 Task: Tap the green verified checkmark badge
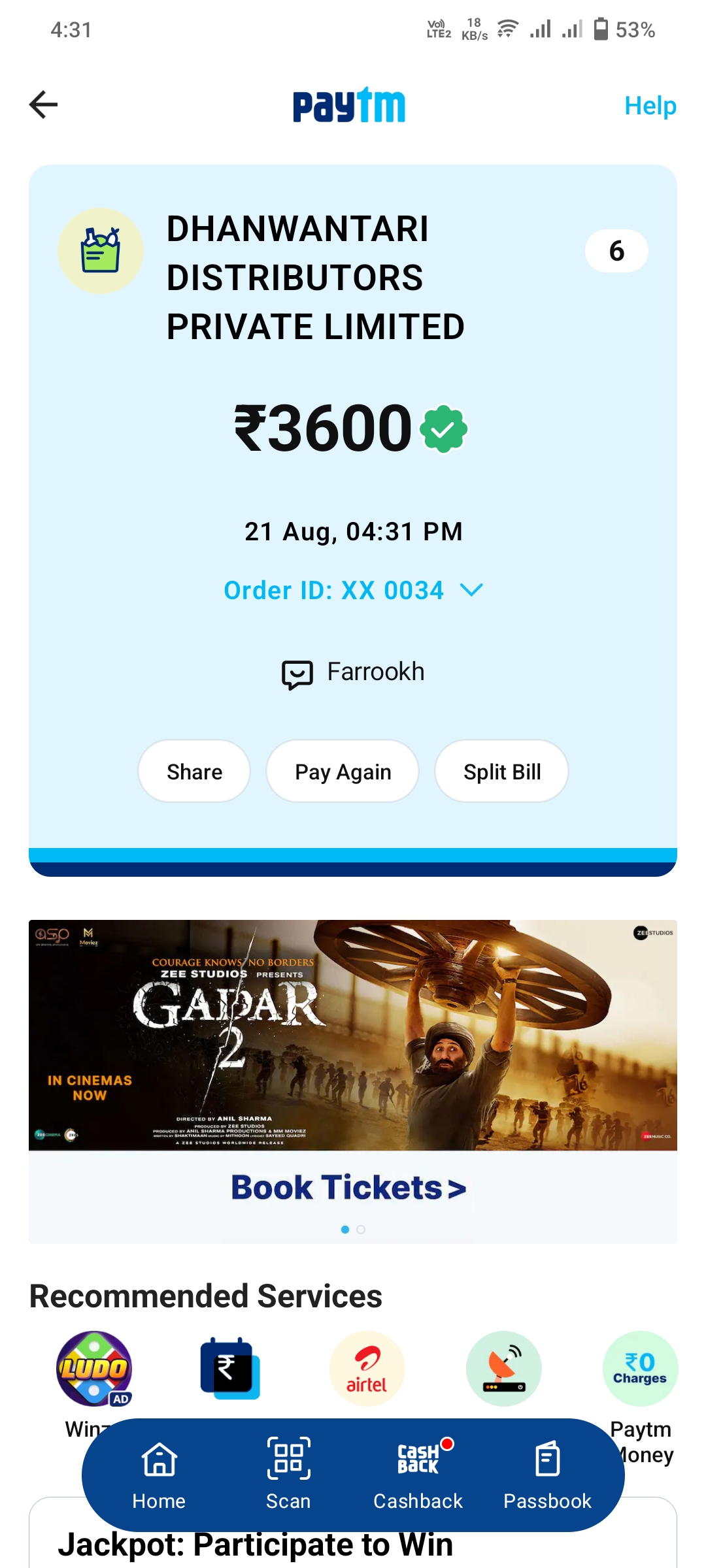pos(444,429)
